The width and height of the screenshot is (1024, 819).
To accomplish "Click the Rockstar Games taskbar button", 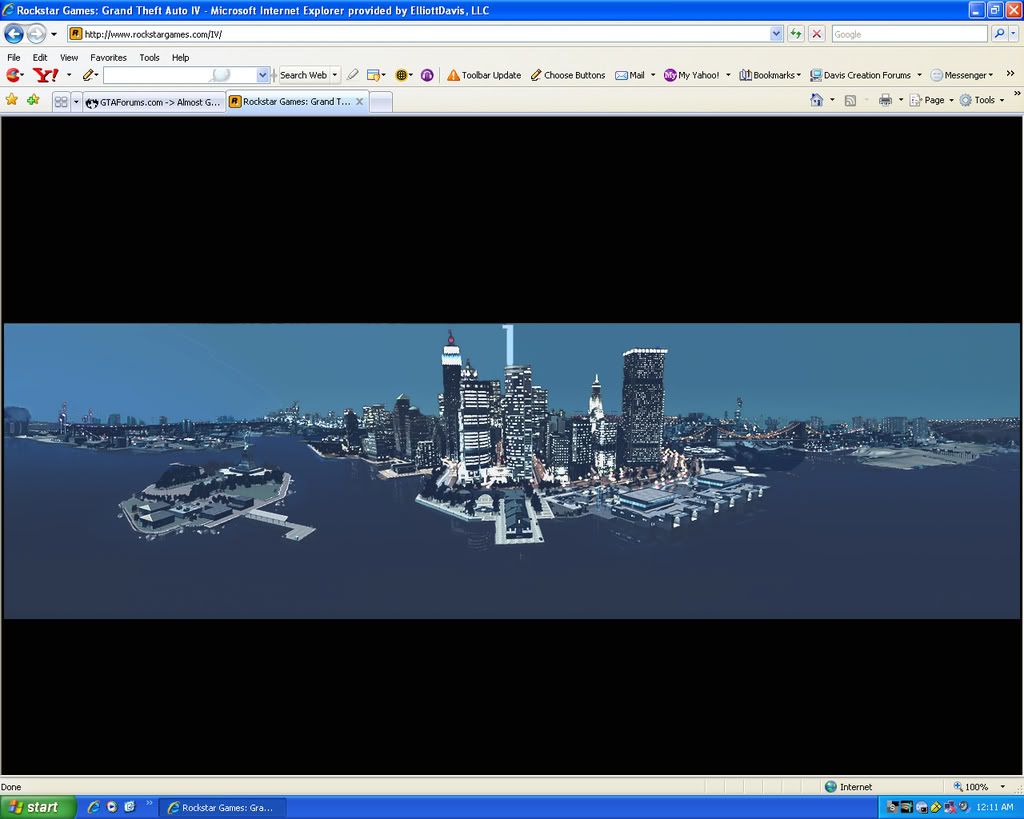I will (222, 808).
